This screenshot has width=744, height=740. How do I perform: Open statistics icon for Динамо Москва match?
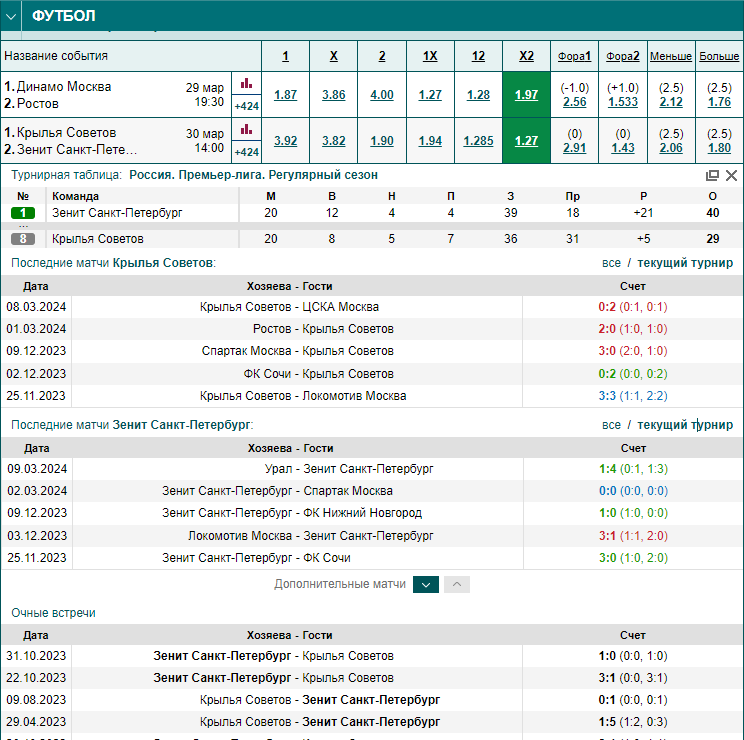coord(246,83)
